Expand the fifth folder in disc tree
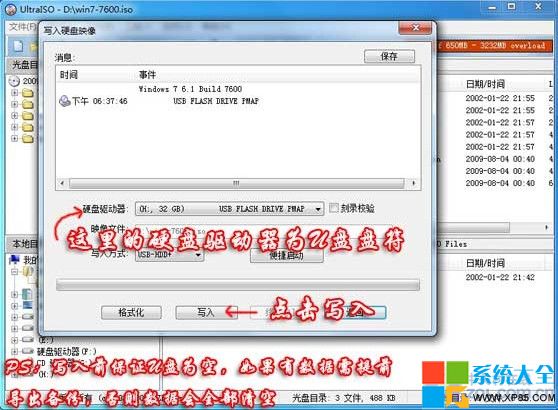 point(14,138)
